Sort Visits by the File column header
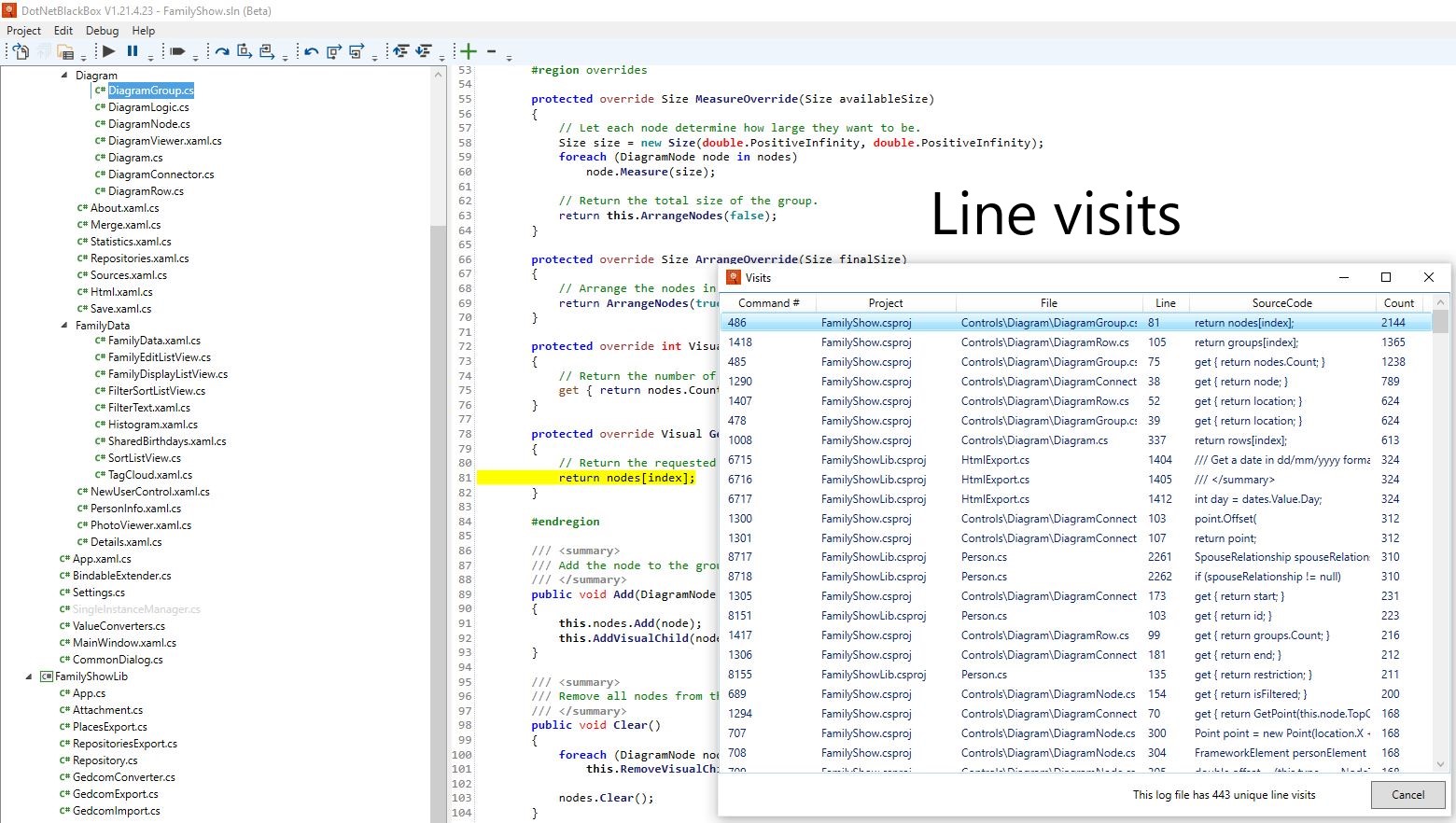The width and height of the screenshot is (1456, 823). tap(1049, 303)
